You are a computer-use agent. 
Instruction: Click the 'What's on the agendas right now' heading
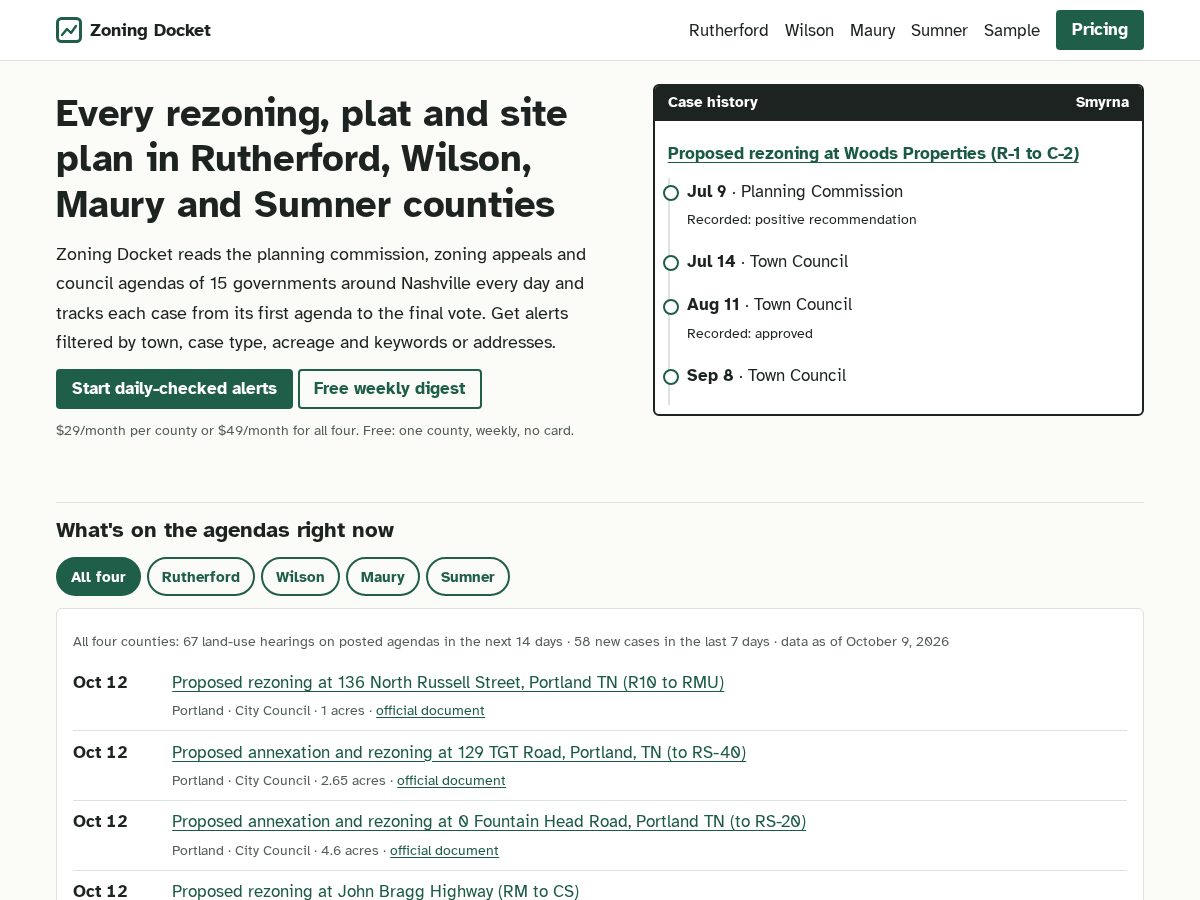tap(225, 530)
